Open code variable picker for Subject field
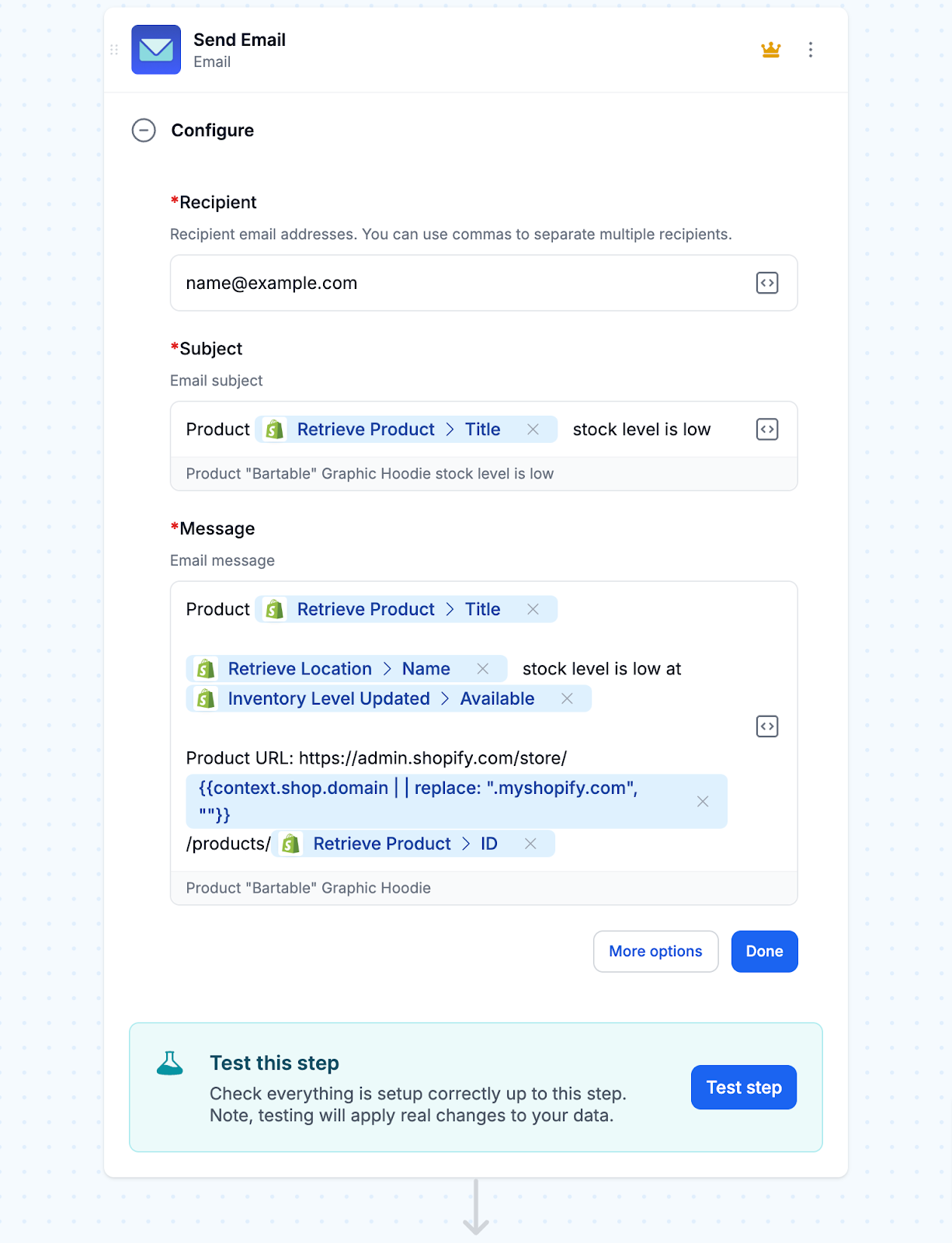Screen dimensions: 952x1243 [767, 430]
